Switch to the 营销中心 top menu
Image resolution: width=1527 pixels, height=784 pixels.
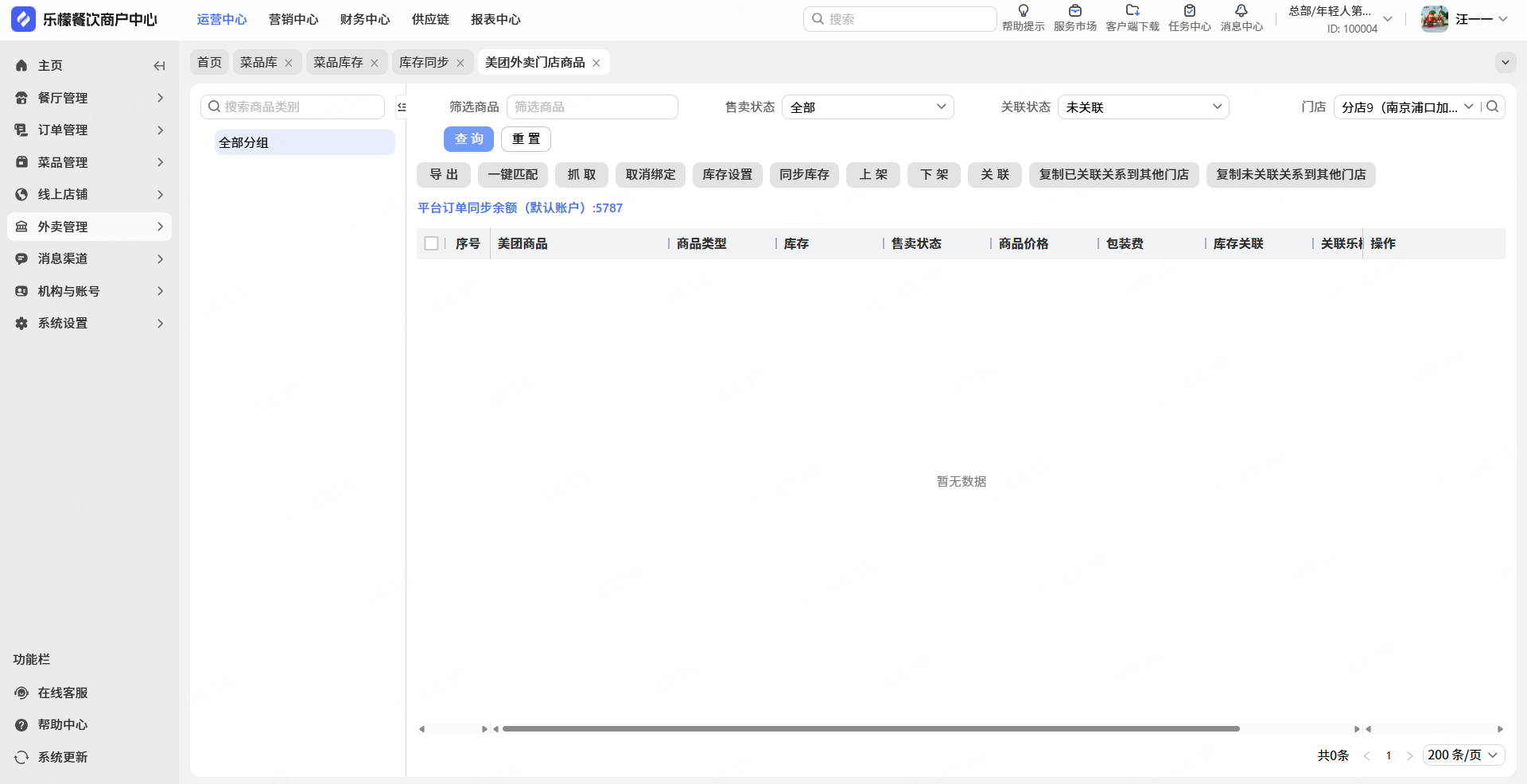pos(293,19)
